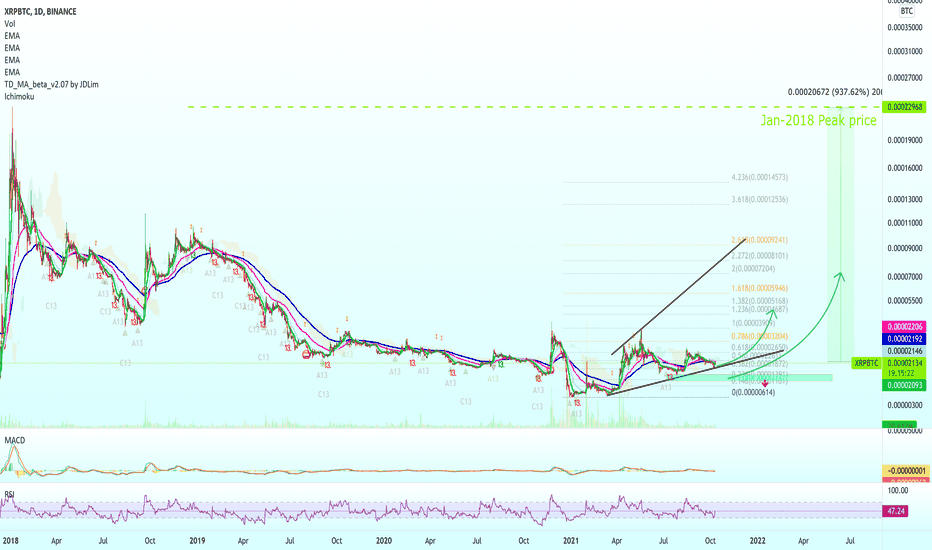932x550 pixels.
Task: Select the Vol indicator legend label
Action: 10,24
